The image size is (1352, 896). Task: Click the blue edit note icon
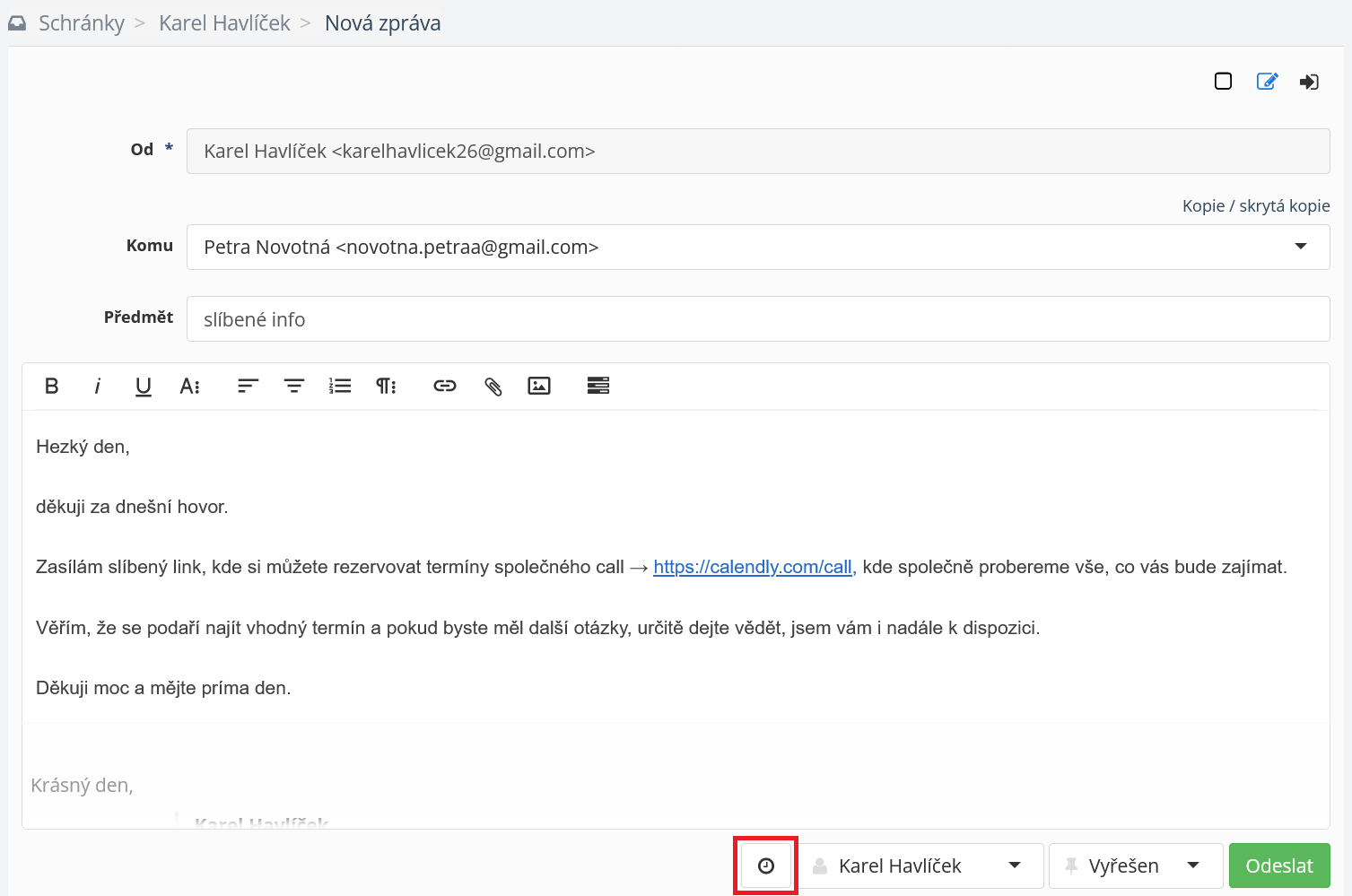click(1267, 82)
